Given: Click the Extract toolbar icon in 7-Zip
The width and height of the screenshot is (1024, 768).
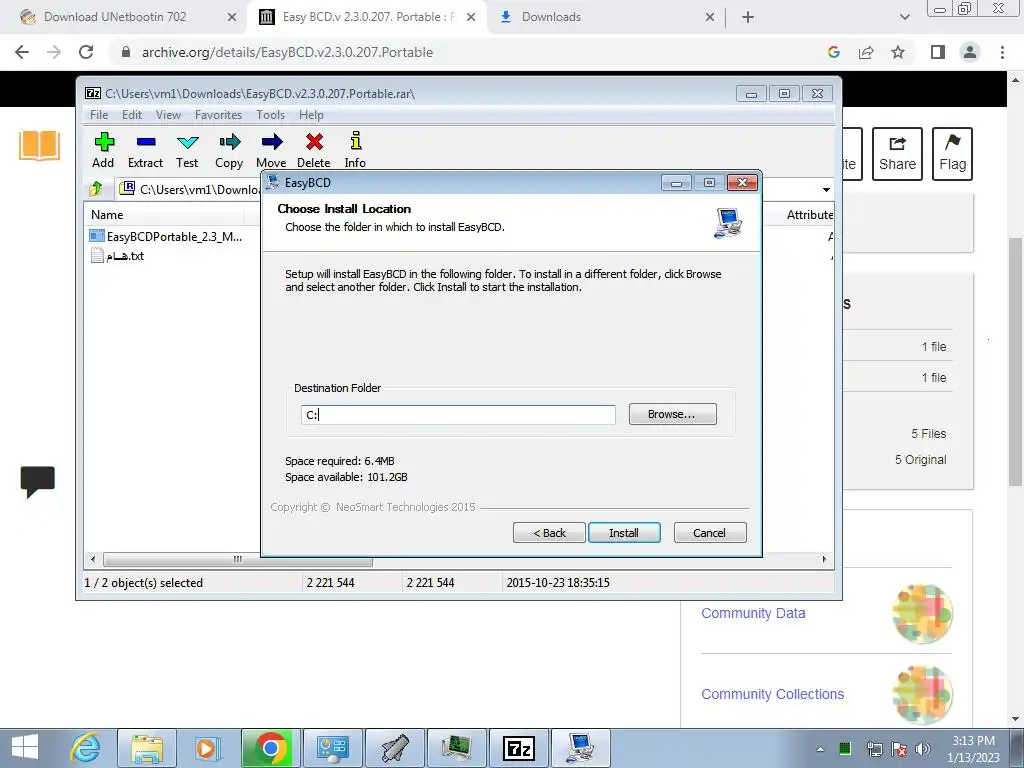Looking at the screenshot, I should (x=145, y=150).
